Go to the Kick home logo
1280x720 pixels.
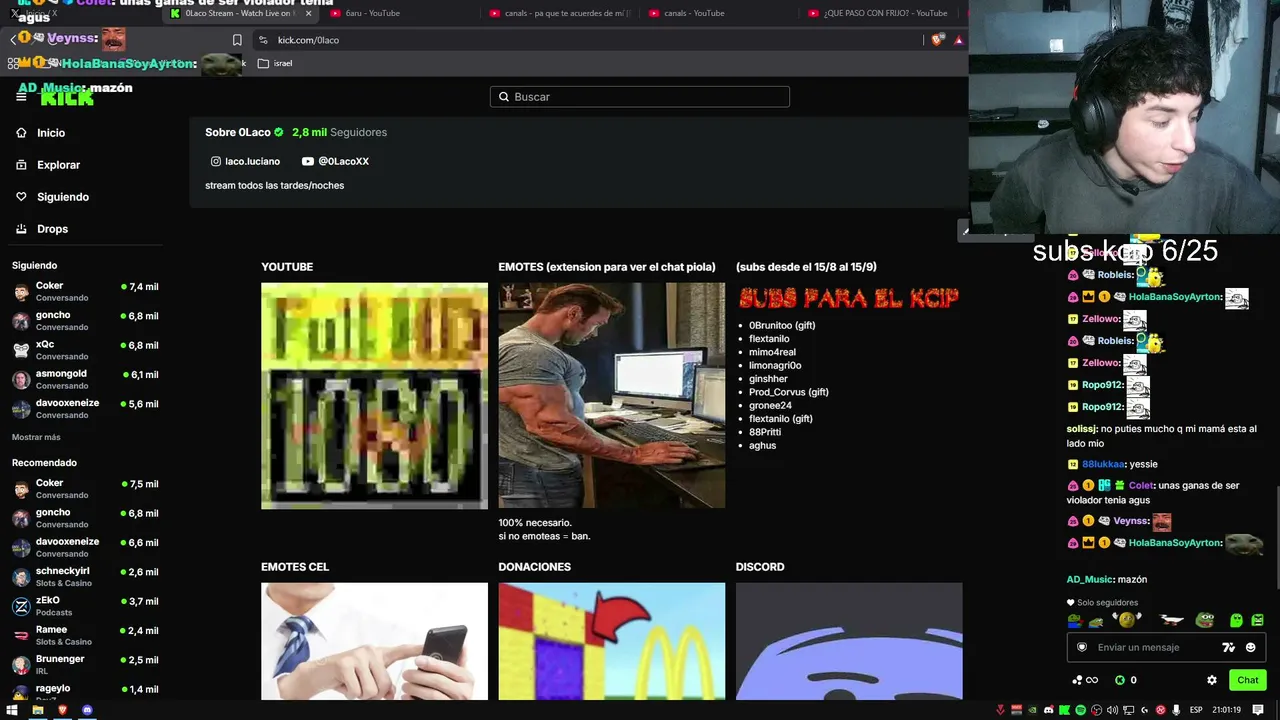[x=67, y=97]
